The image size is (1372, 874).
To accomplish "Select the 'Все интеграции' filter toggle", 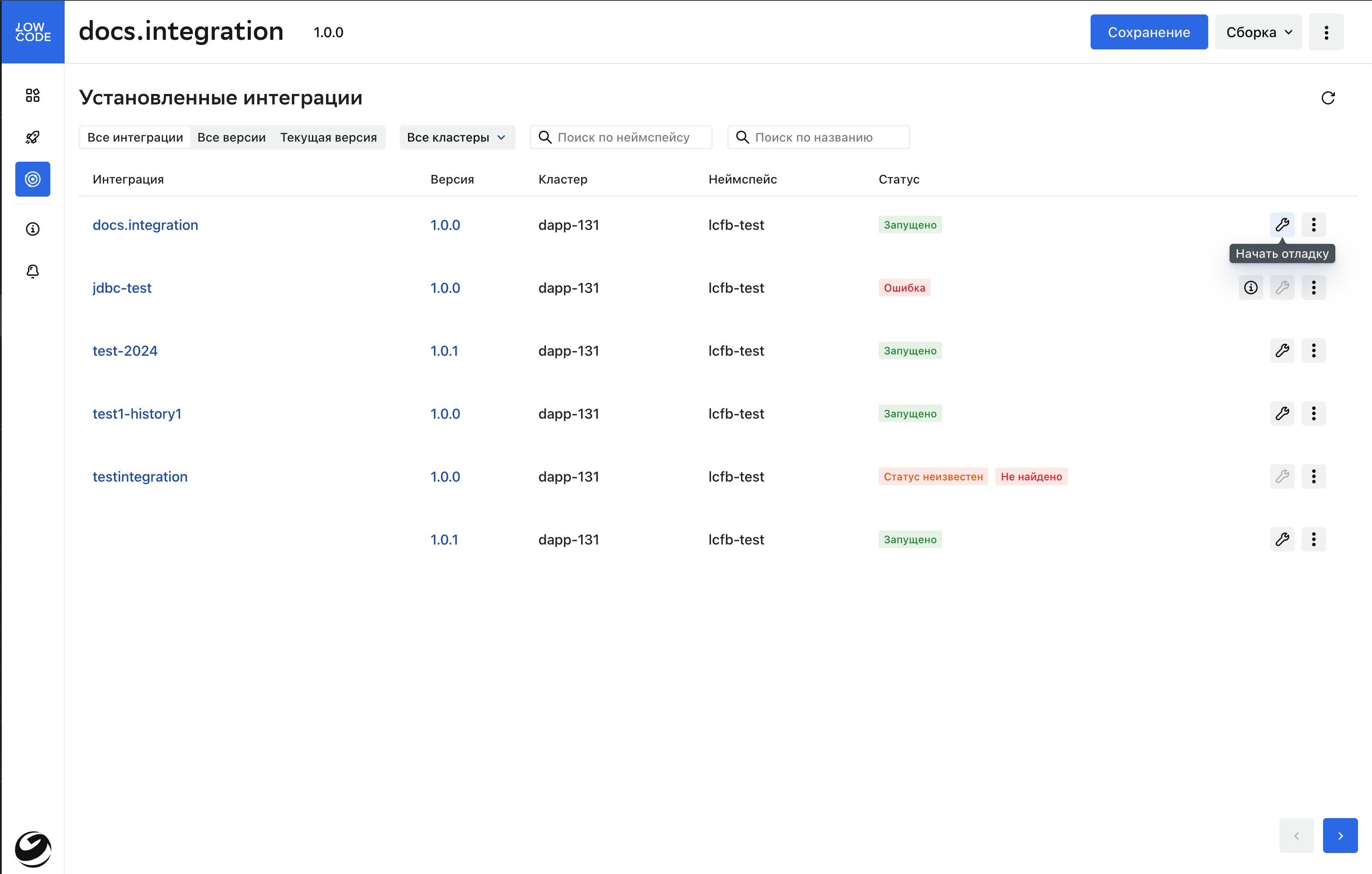I will pos(135,137).
